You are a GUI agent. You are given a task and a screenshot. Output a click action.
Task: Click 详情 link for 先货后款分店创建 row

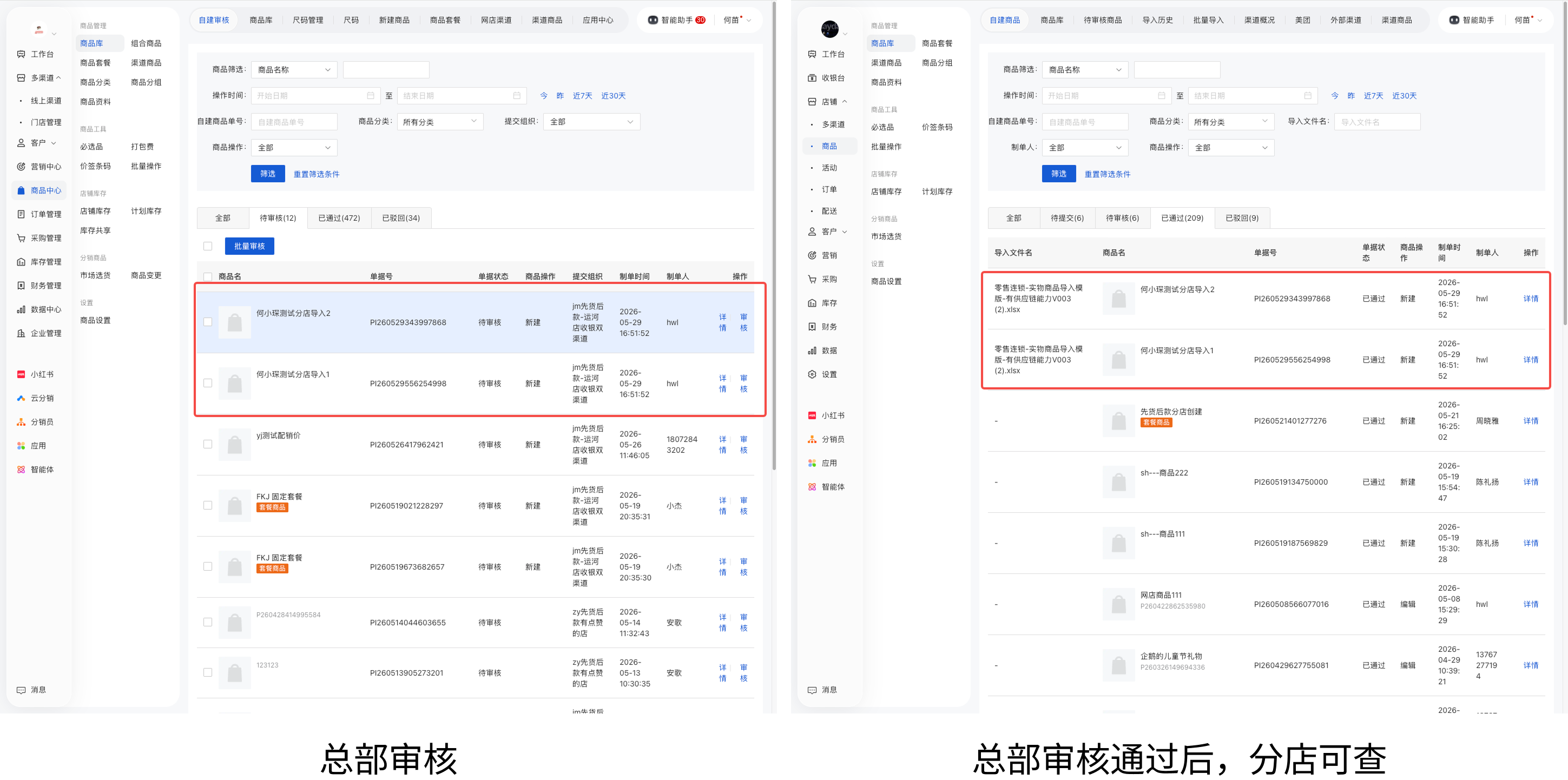tap(1530, 421)
